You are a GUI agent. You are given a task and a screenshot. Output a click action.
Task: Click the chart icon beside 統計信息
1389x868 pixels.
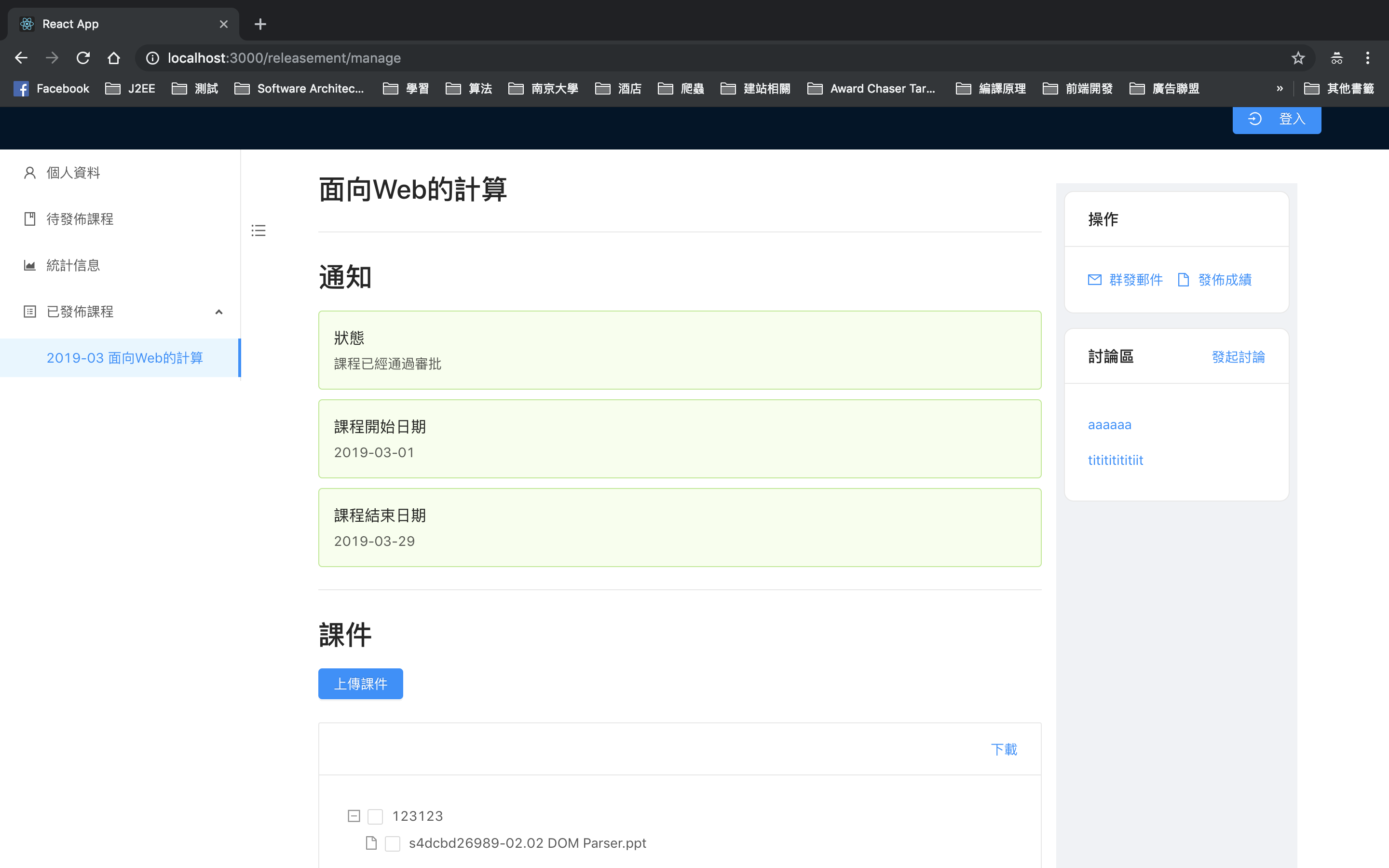pos(30,265)
